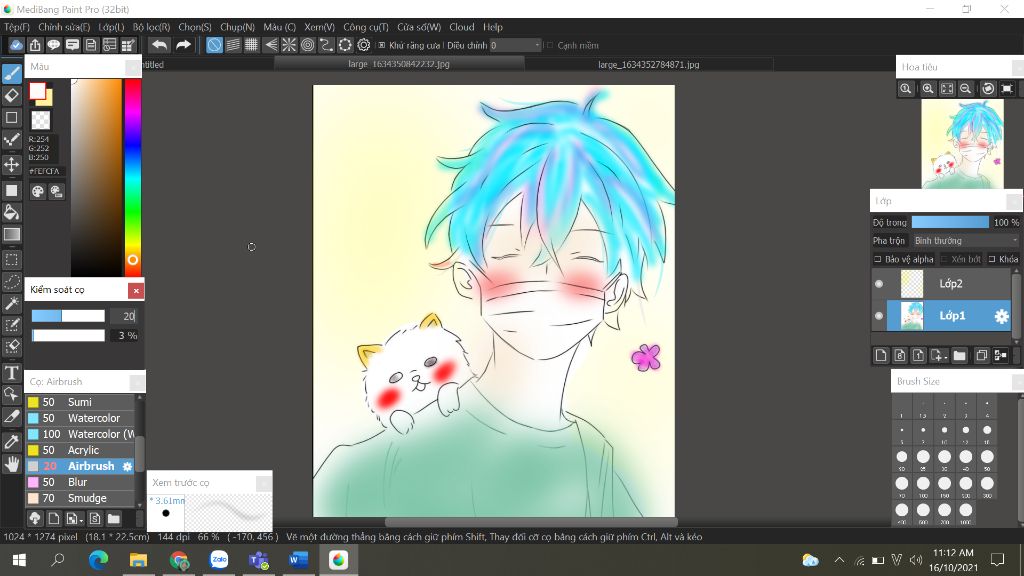The height and width of the screenshot is (576, 1024).
Task: Hide the Lớp2 layer
Action: point(879,283)
